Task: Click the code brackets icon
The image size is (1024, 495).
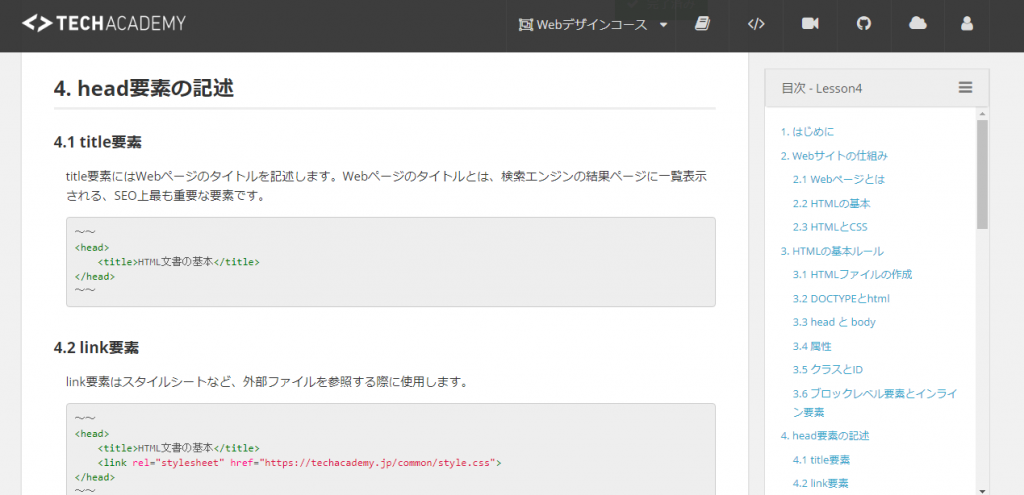Action: click(756, 24)
